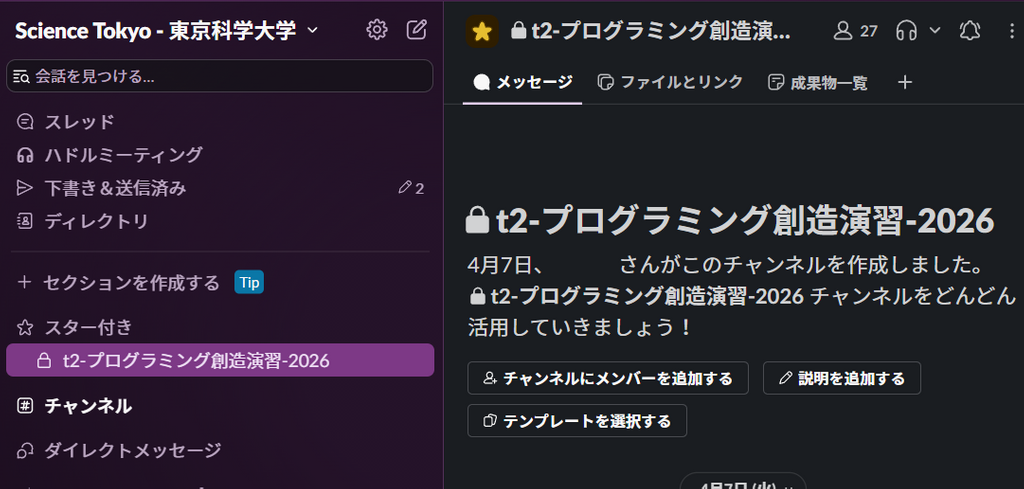Expand Science Tokyo workspace name menu
The height and width of the screenshot is (489, 1024).
pyautogui.click(x=167, y=30)
